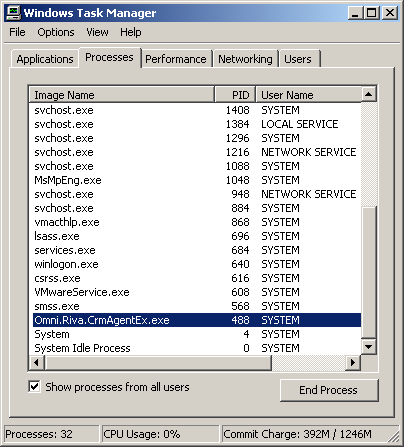Click the horizontal scrollbar thumb
This screenshot has height=447, width=404.
[158, 362]
